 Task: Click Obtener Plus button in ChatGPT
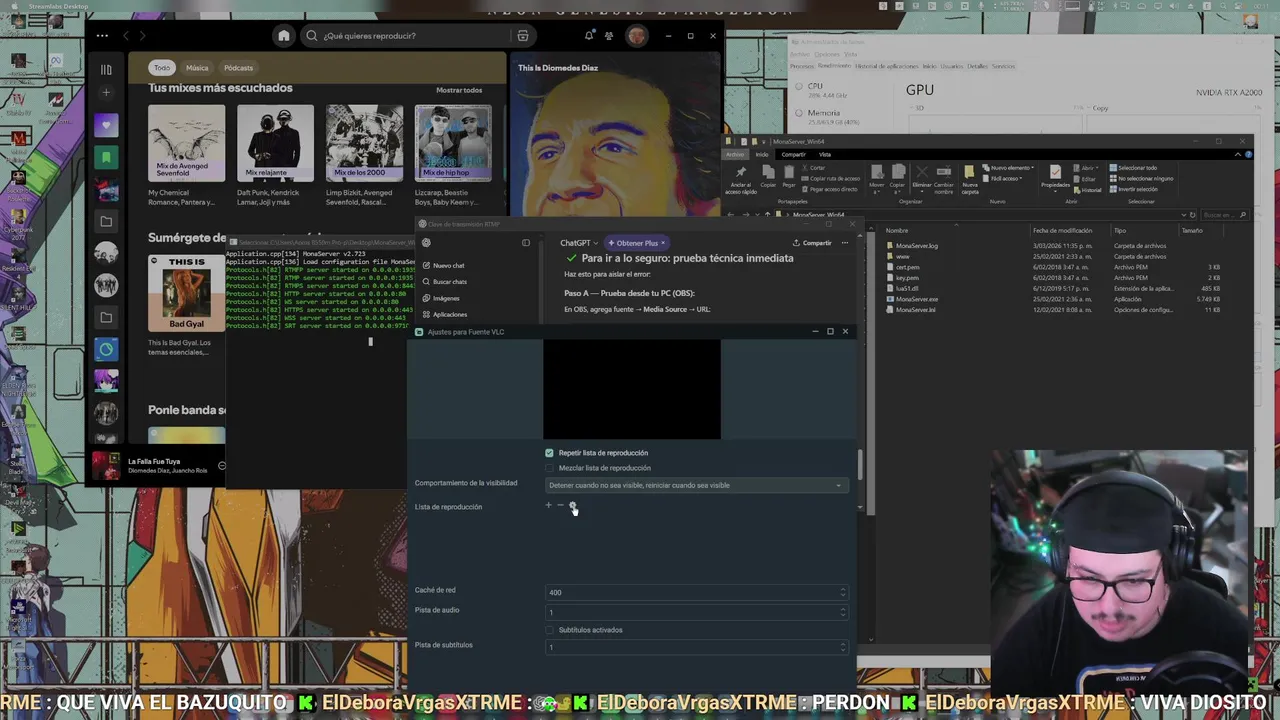[x=636, y=243]
